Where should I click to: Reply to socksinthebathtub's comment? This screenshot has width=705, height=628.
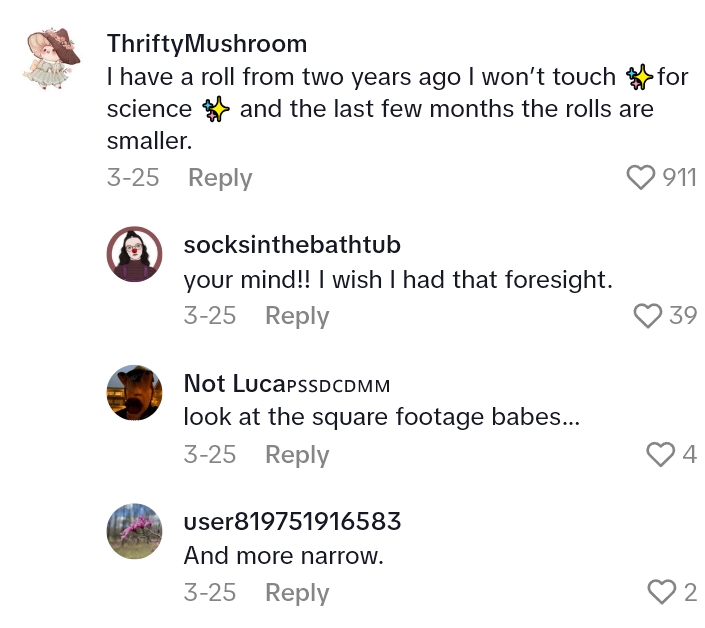tap(297, 316)
